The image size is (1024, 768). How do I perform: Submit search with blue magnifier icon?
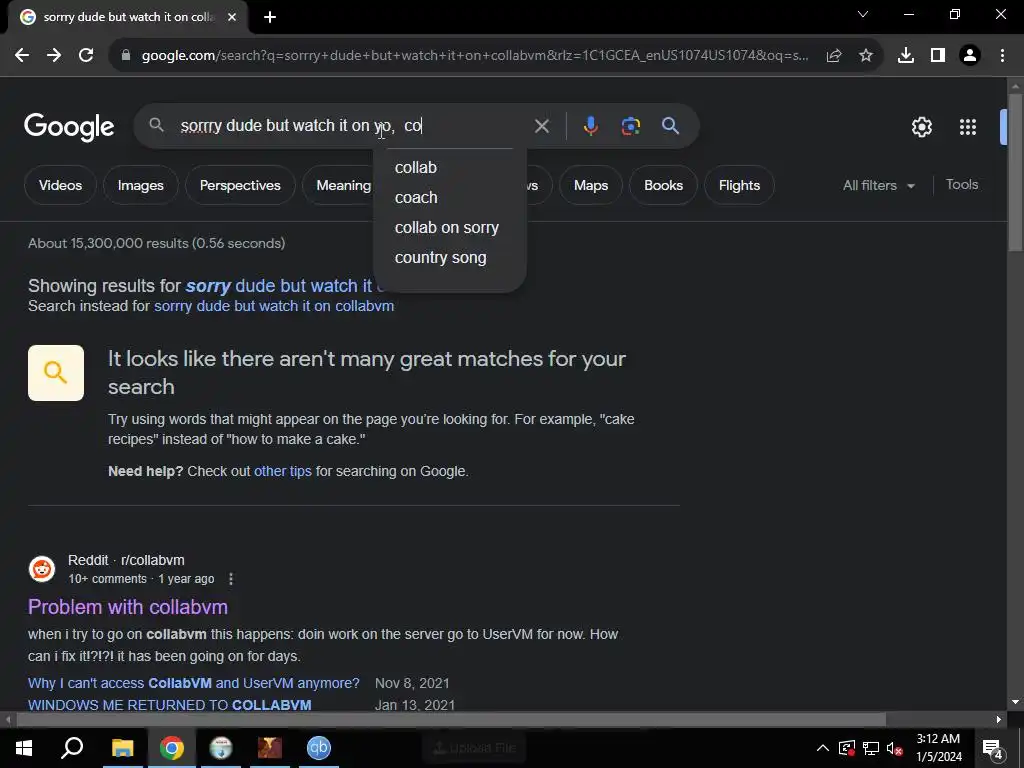(671, 126)
